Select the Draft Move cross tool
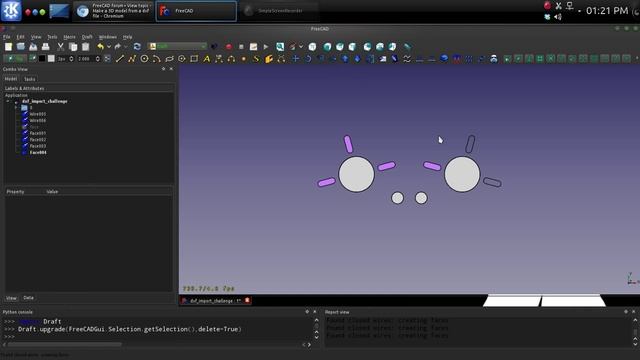The image size is (640, 360). pyautogui.click(x=296, y=59)
